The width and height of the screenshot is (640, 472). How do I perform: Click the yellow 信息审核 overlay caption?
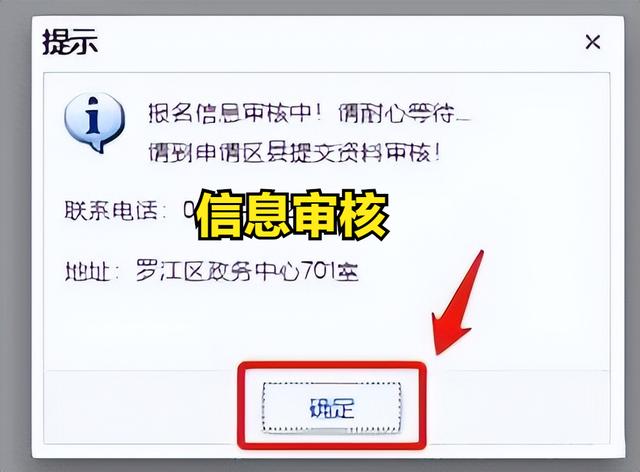click(x=292, y=215)
